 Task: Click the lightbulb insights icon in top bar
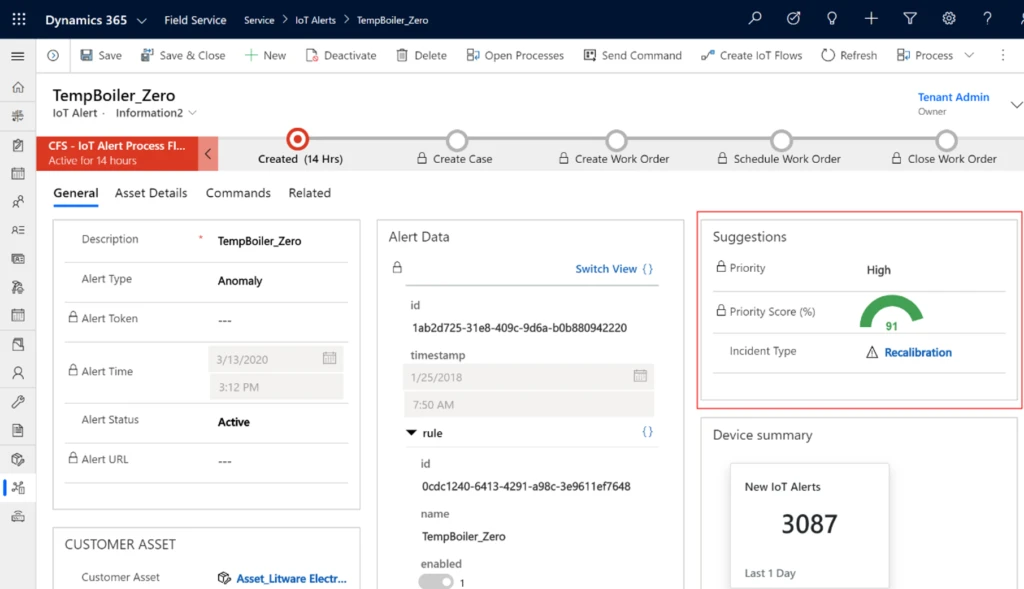click(x=831, y=18)
